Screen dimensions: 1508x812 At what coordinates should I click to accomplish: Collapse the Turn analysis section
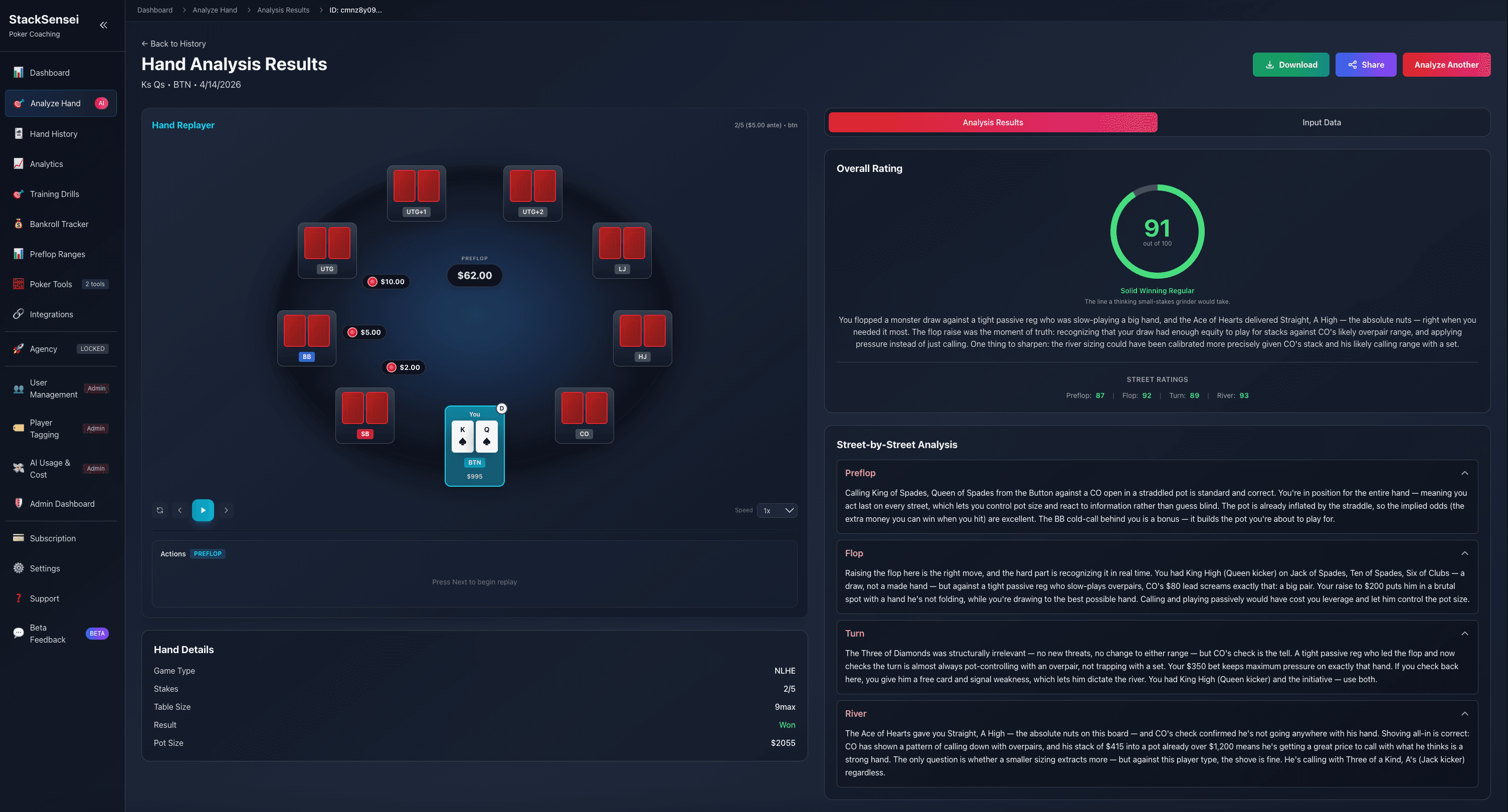coord(1464,634)
